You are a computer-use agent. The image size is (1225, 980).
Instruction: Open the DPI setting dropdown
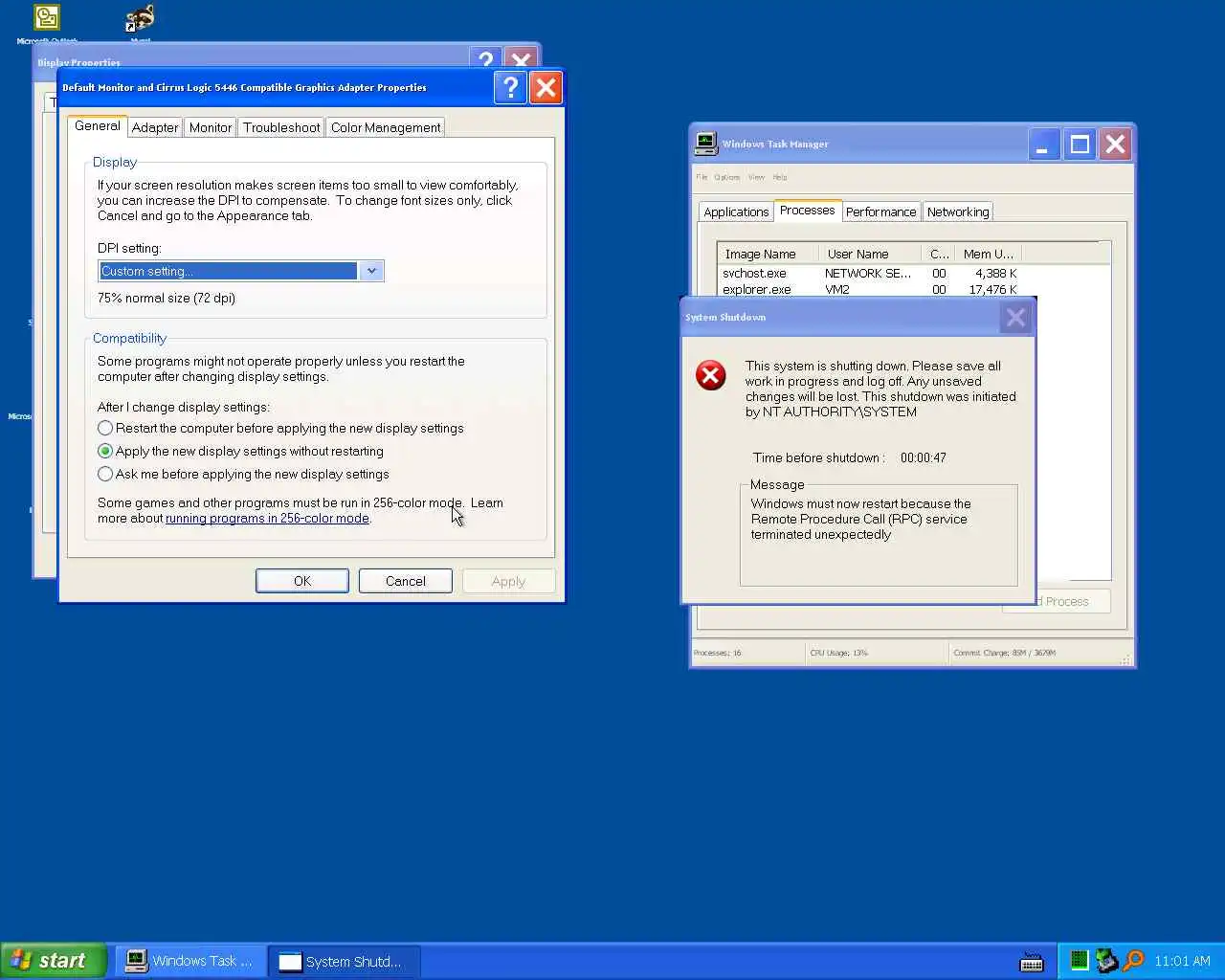[x=371, y=271]
